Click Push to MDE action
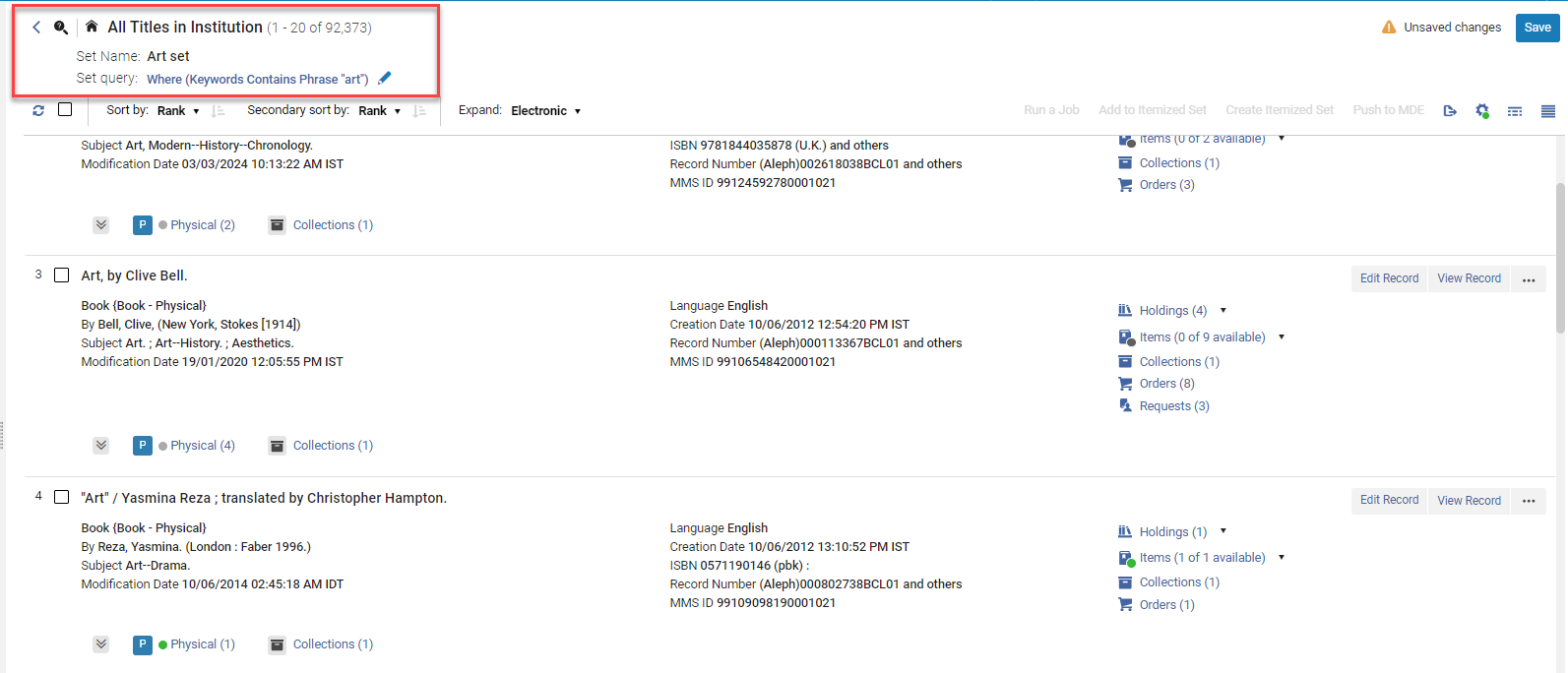The image size is (1568, 673). [1389, 110]
